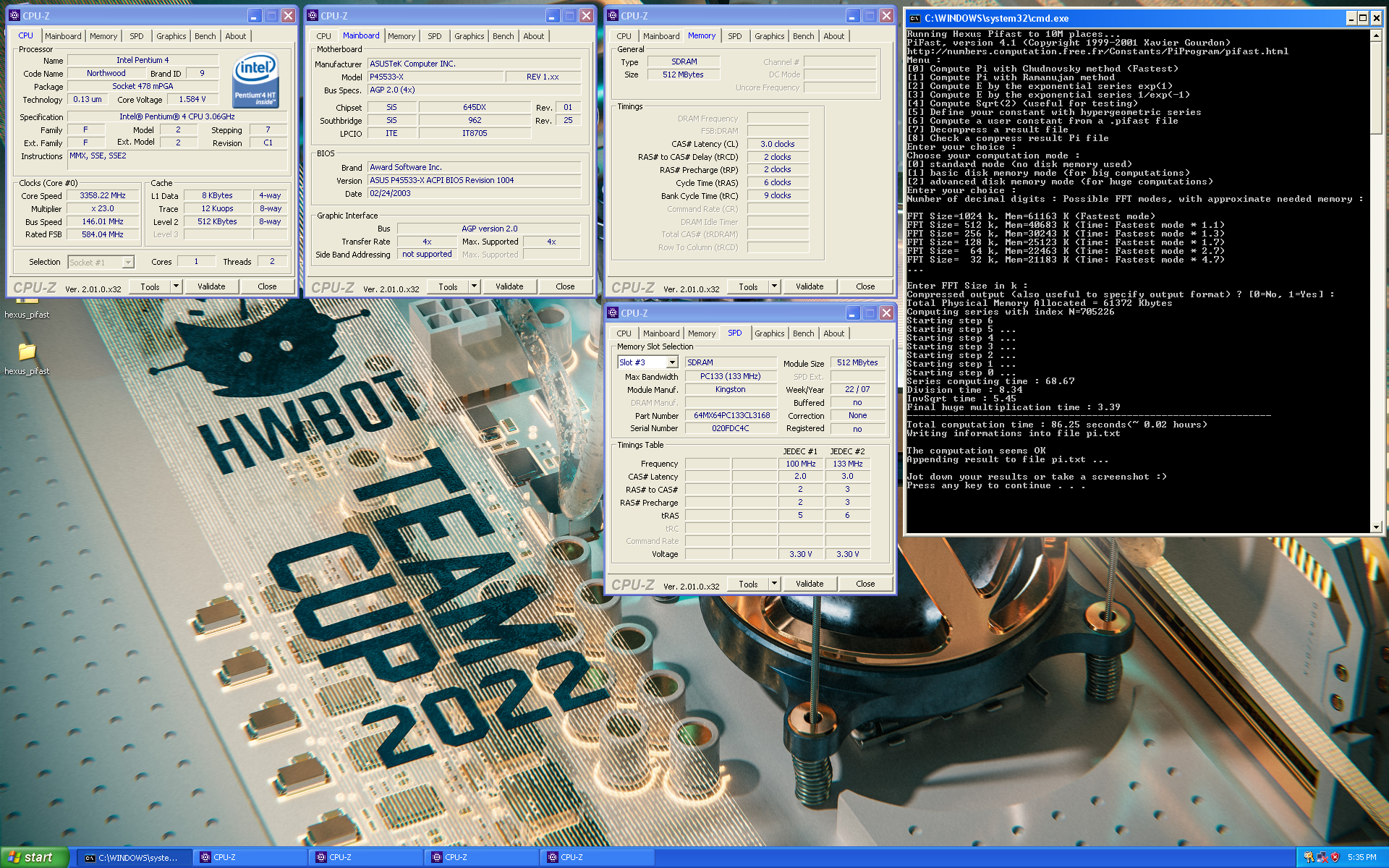
Task: Click CPU-Z title icon in Mainboard window
Action: pyautogui.click(x=313, y=15)
